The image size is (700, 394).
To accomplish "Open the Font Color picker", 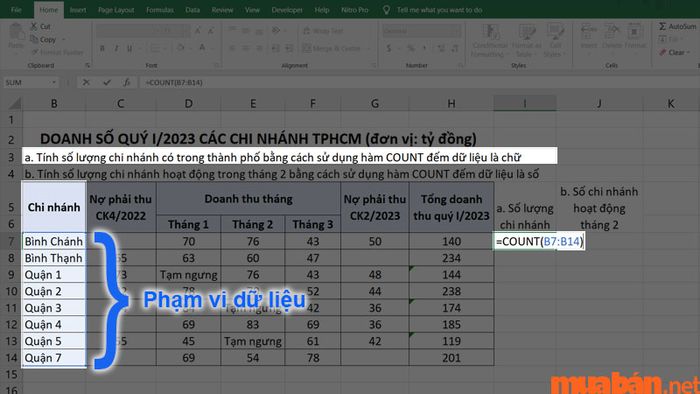I will tap(202, 48).
